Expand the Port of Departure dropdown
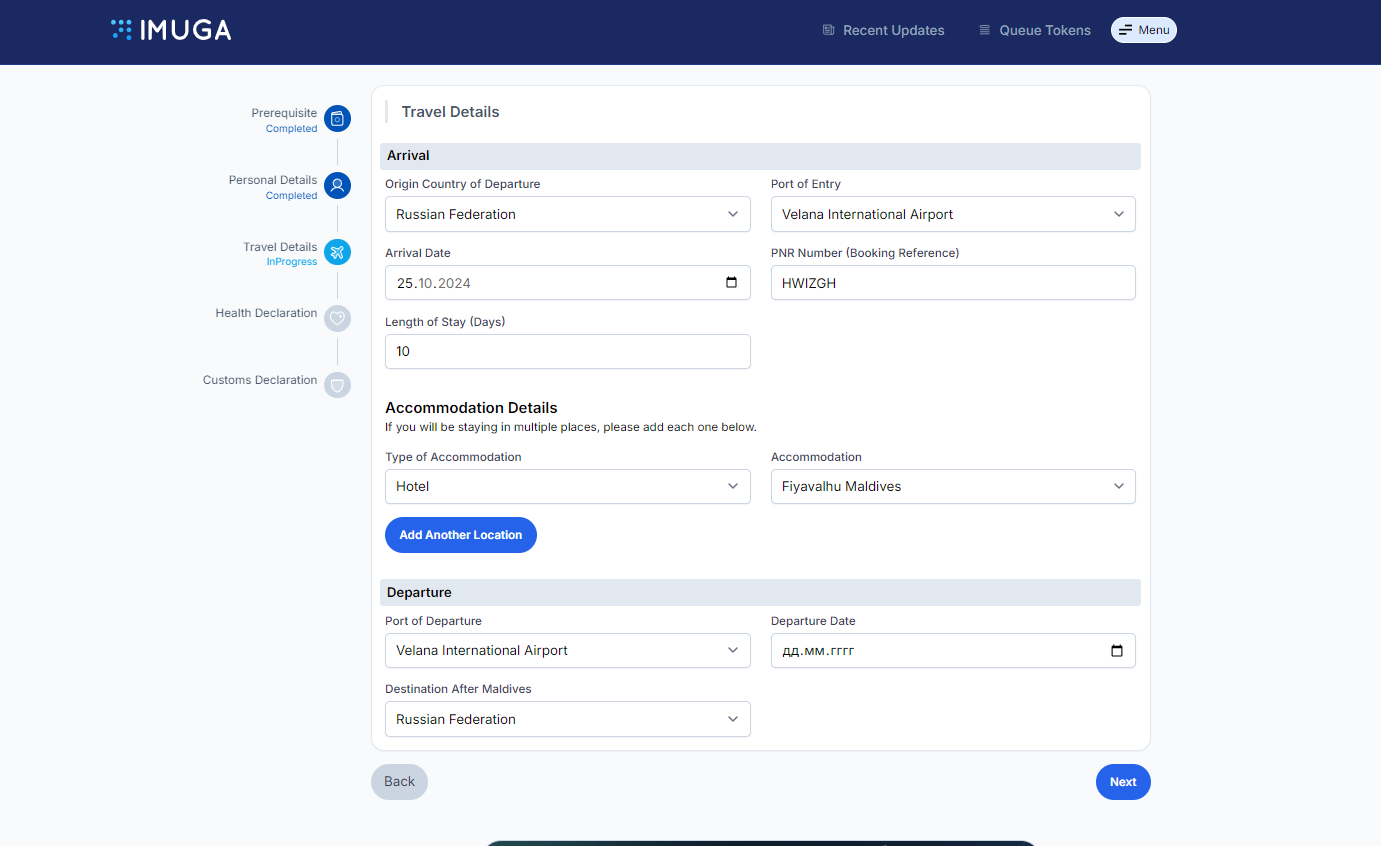Viewport: 1381px width, 846px height. 567,651
